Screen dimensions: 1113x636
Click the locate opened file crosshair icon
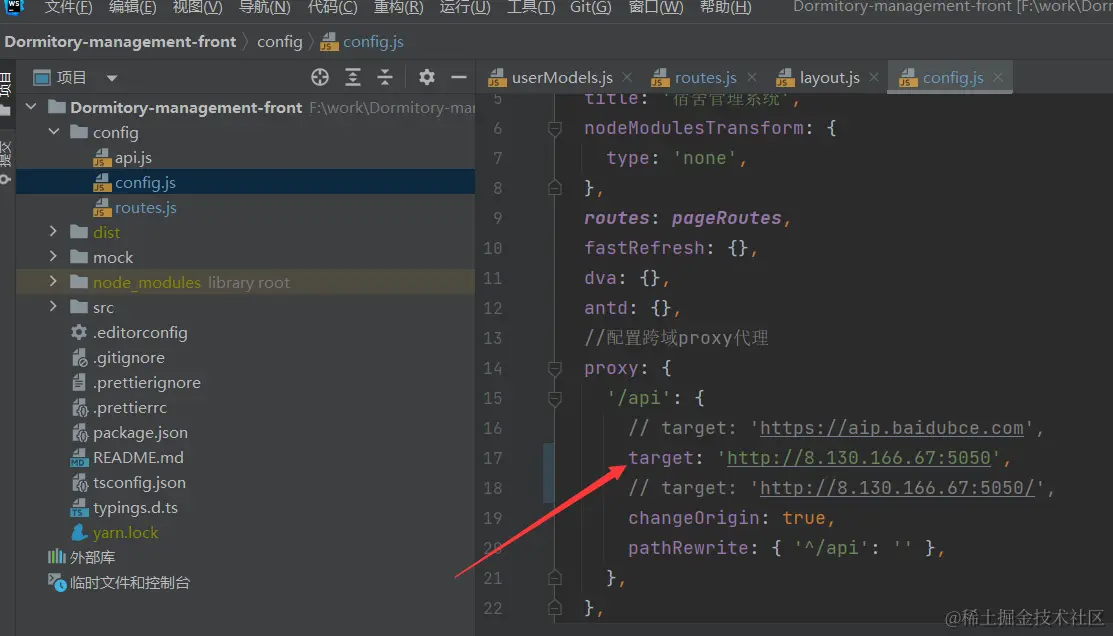click(319, 77)
